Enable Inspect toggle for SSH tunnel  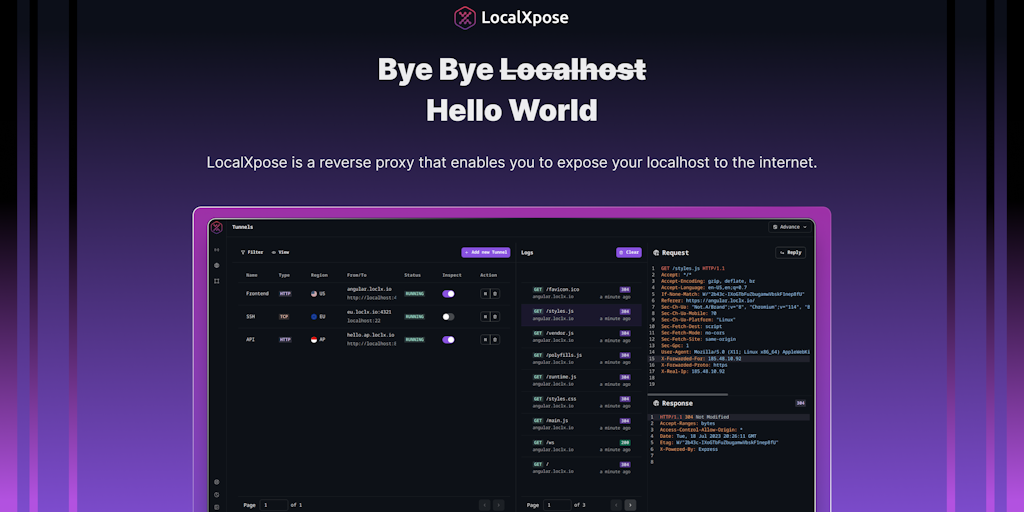click(x=448, y=317)
